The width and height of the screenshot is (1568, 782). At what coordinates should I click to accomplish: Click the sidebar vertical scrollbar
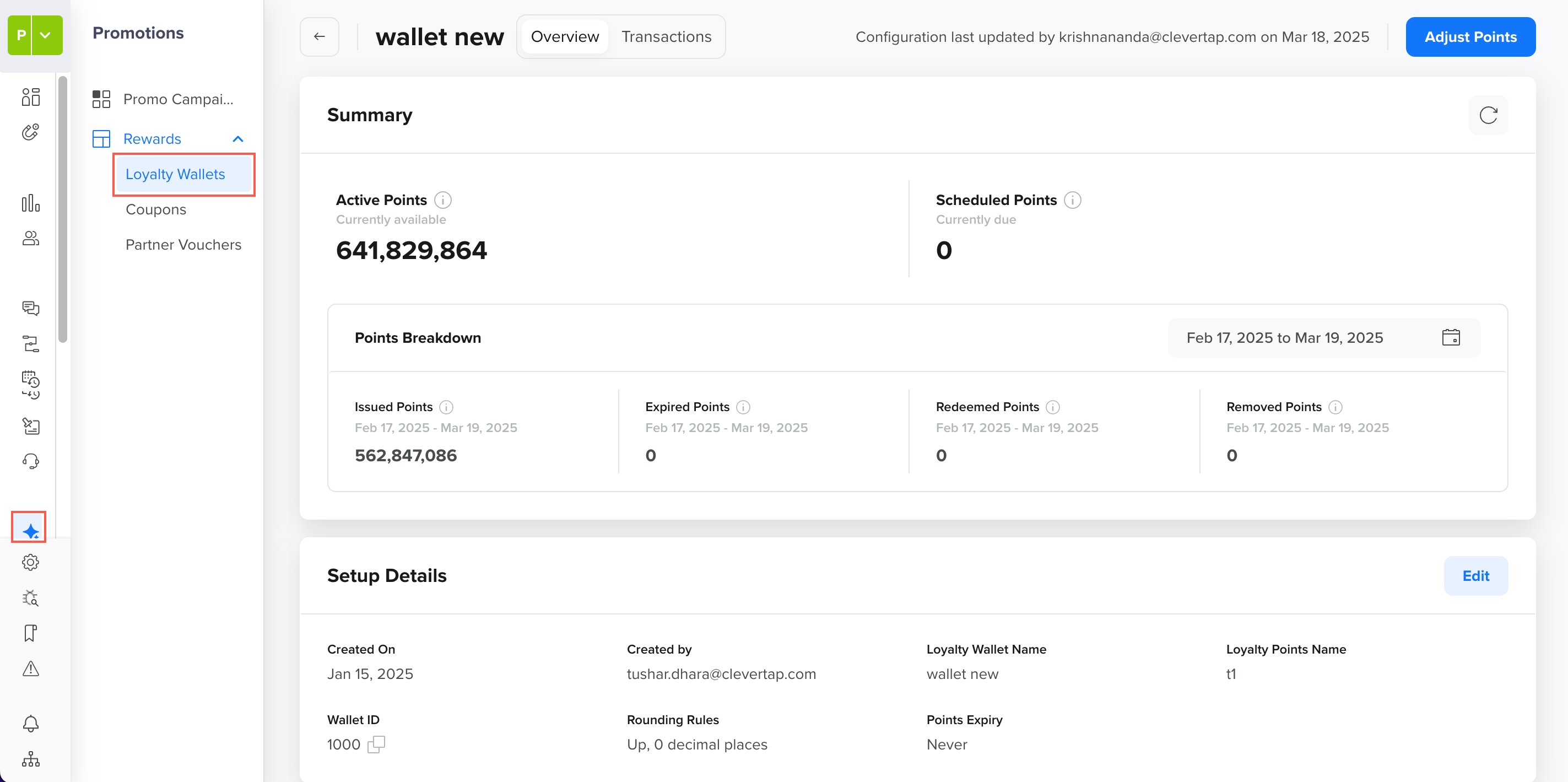(62, 210)
